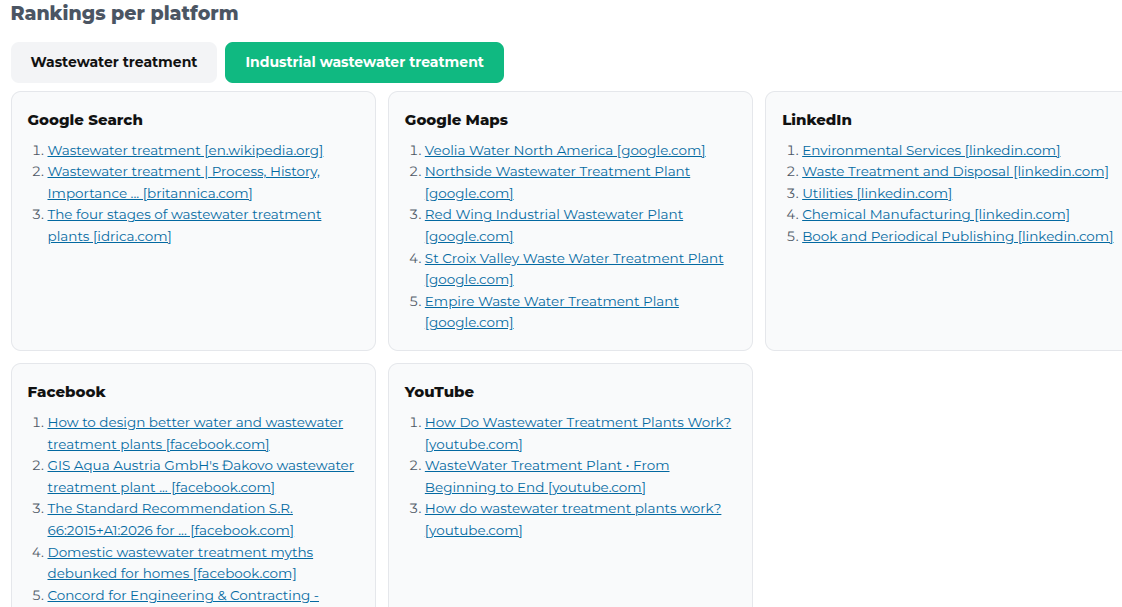Open Utilities LinkedIn link
The width and height of the screenshot is (1122, 607).
(877, 193)
